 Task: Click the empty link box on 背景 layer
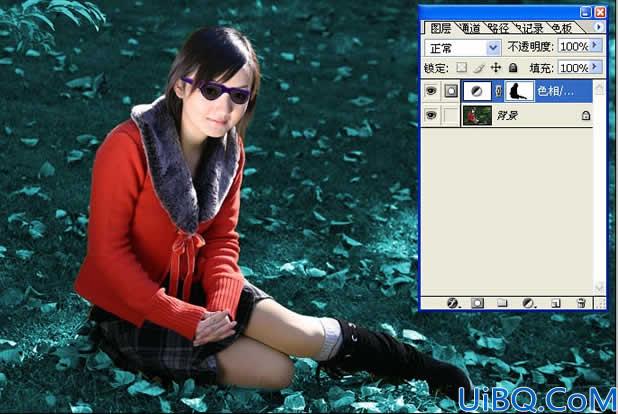click(x=451, y=116)
